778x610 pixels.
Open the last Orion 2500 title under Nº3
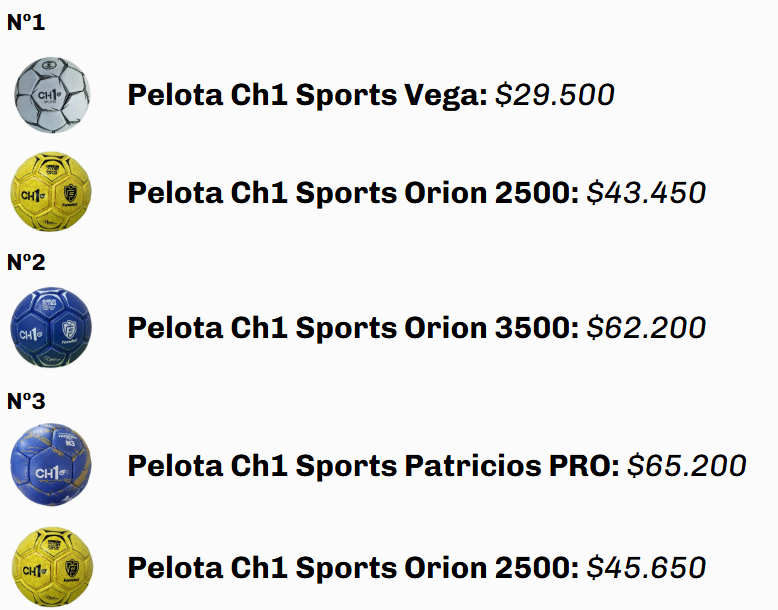pos(352,568)
